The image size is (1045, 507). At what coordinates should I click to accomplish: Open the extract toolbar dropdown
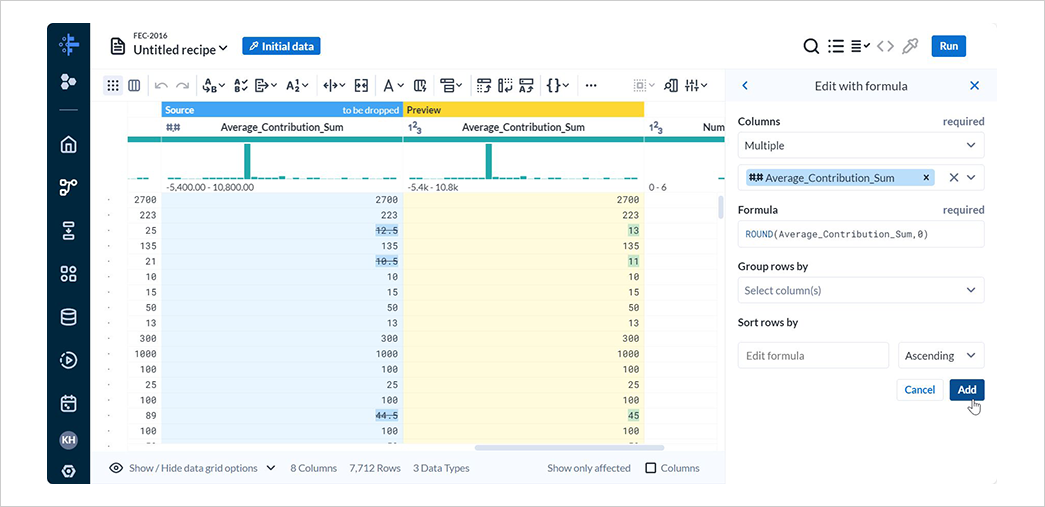(x=267, y=85)
